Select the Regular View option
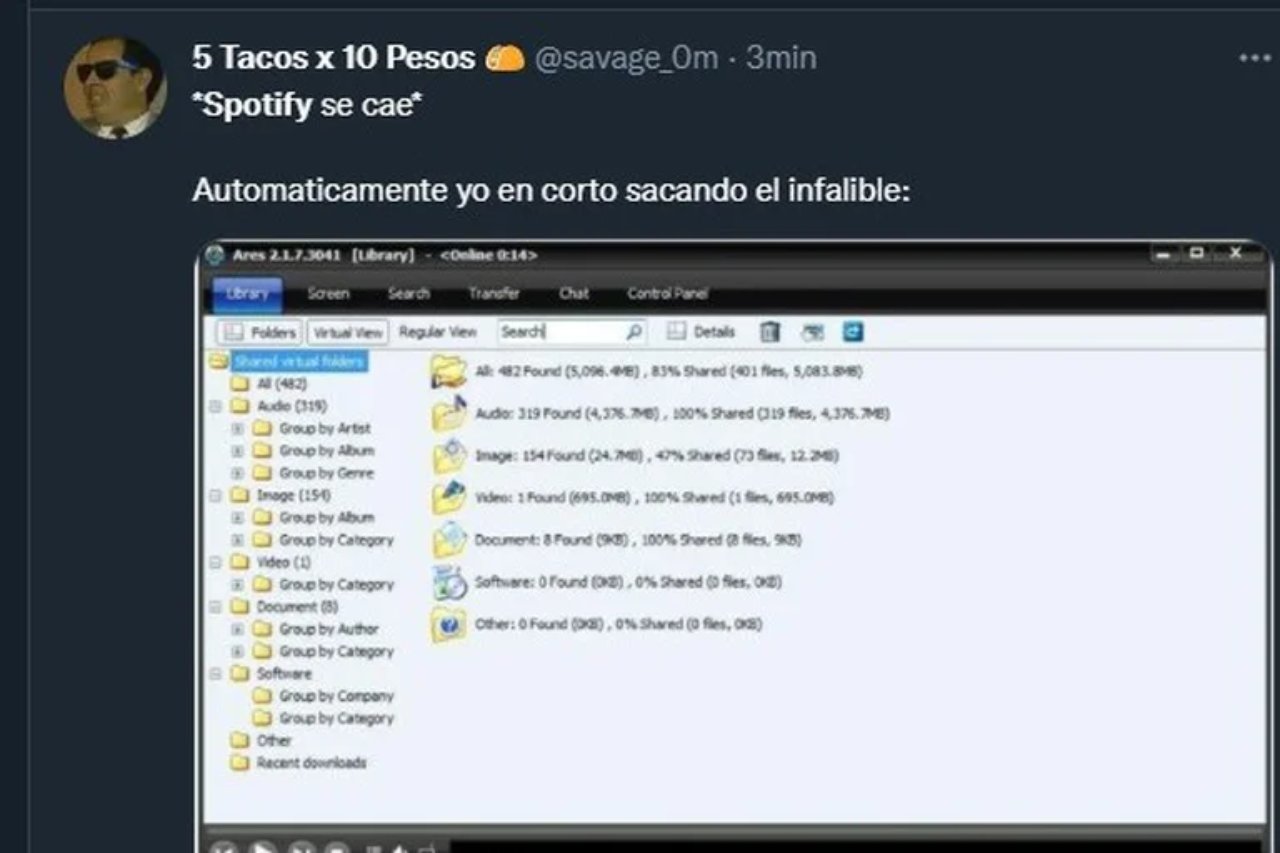Image resolution: width=1280 pixels, height=853 pixels. tap(438, 332)
